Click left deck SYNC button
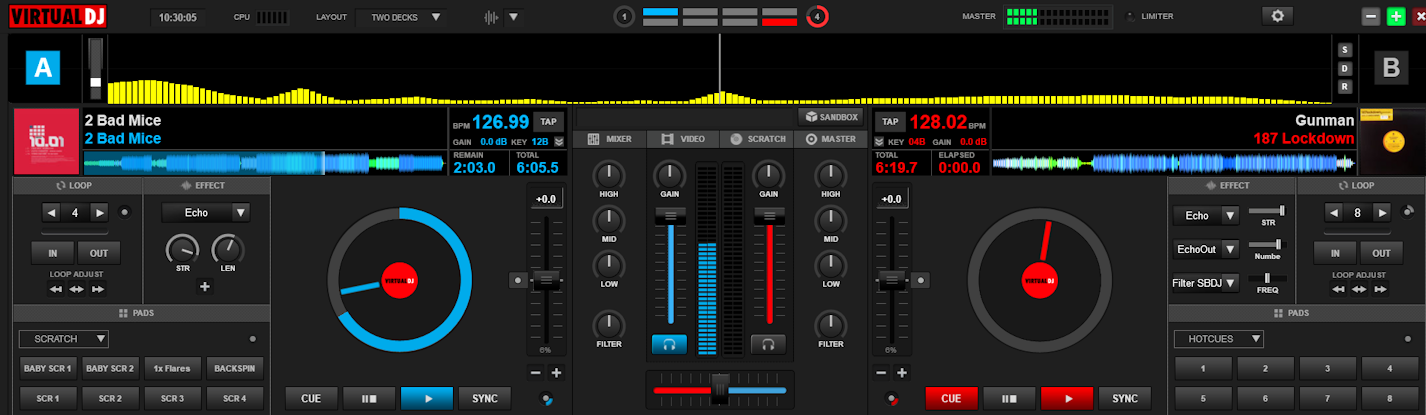 485,398
